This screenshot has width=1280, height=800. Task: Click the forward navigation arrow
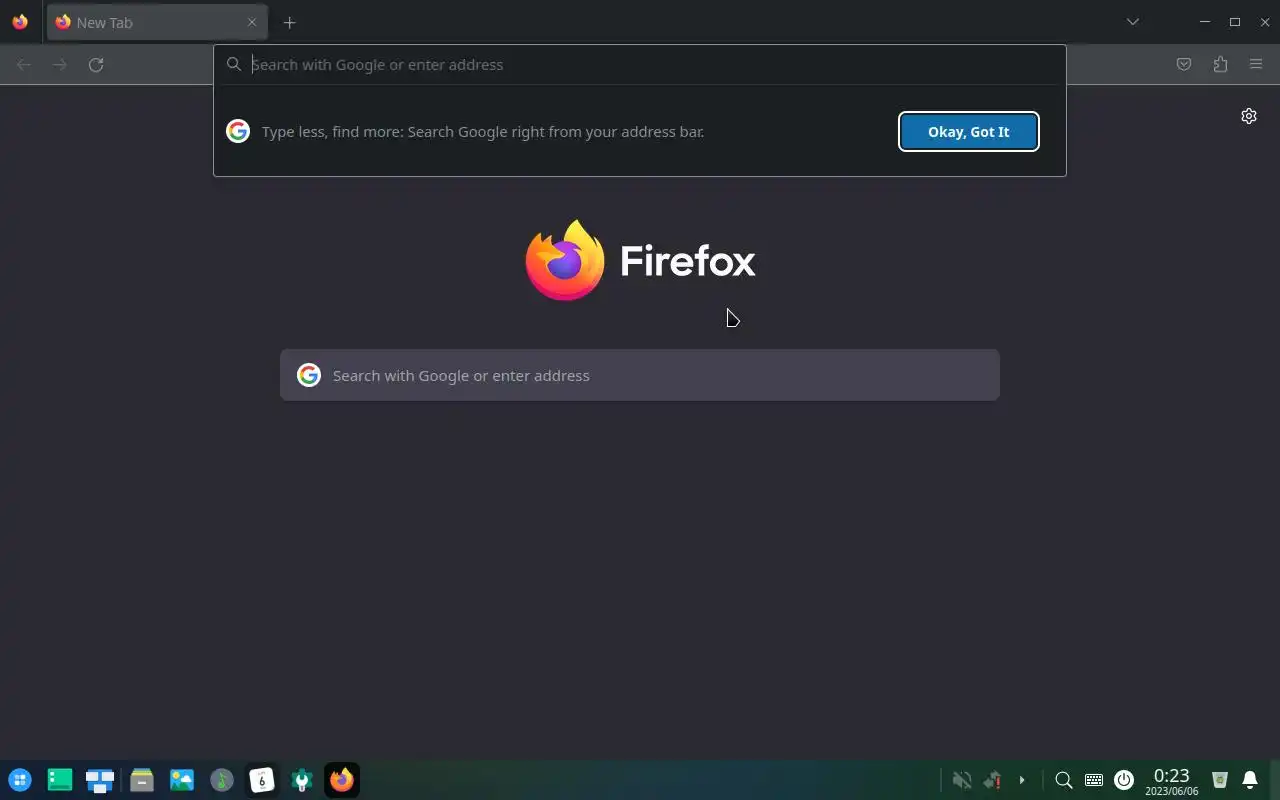(60, 64)
